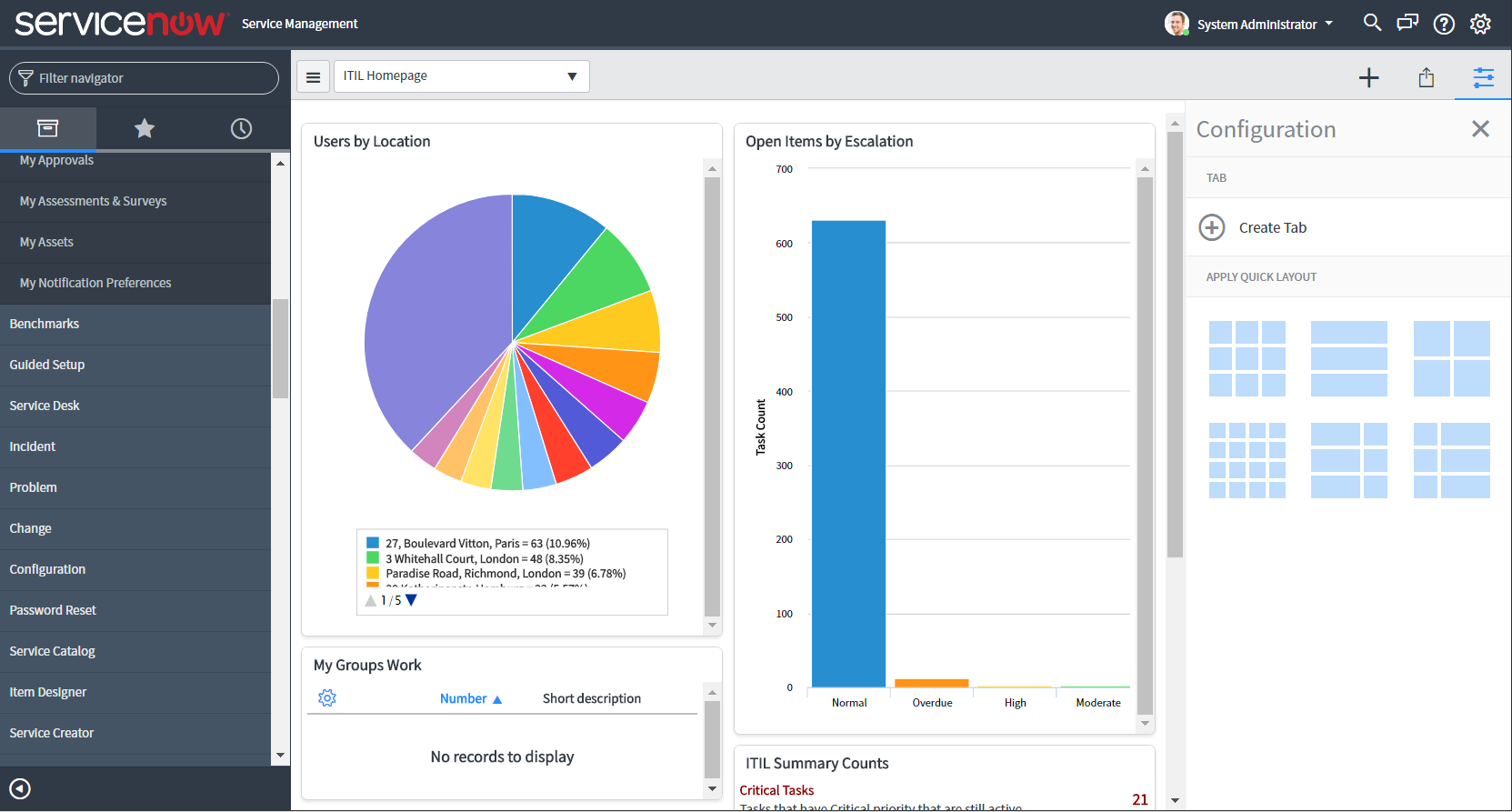Screen dimensions: 1512x812
Task: Apply the three stacked rows quick layout
Action: coord(1349,358)
